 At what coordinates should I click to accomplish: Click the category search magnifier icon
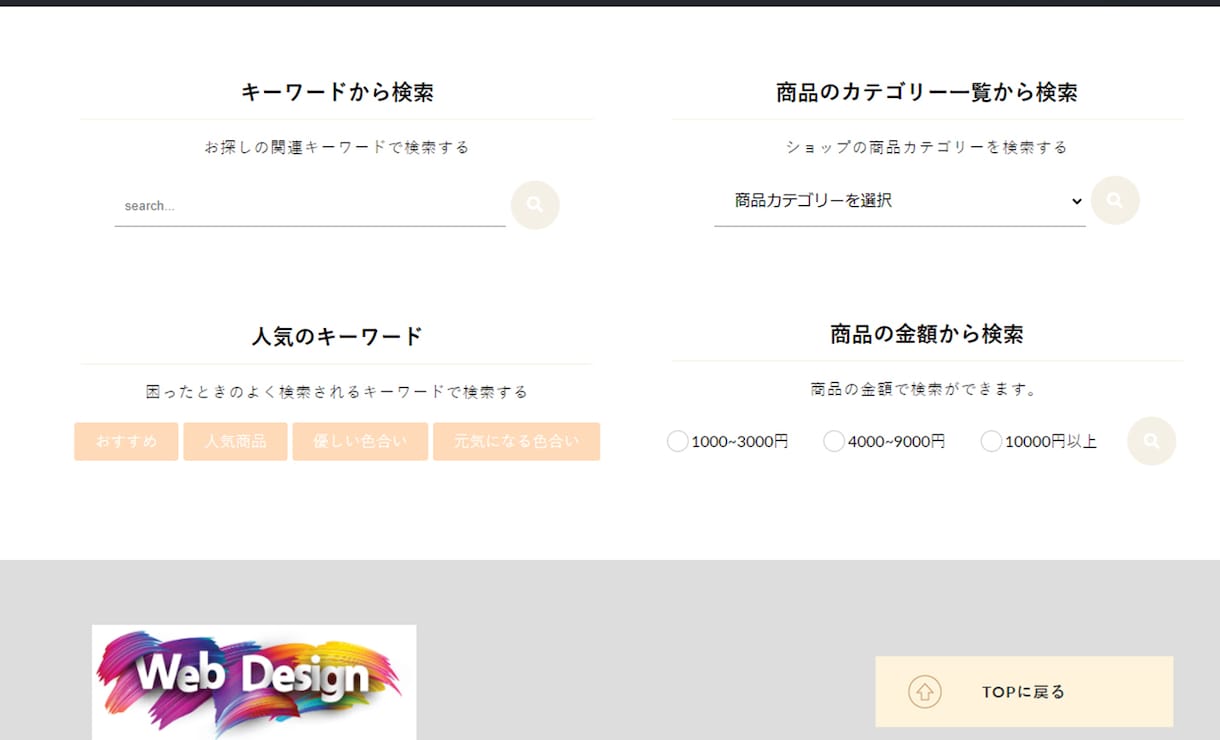point(1115,200)
